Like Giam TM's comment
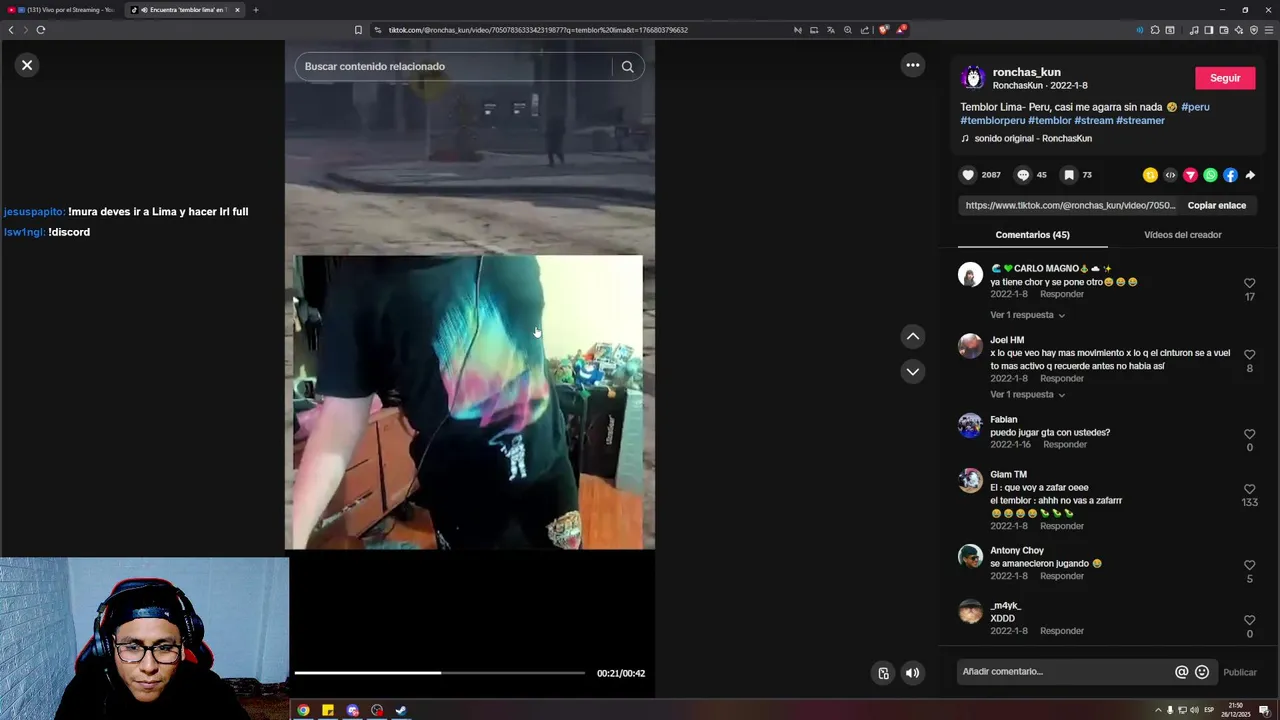 point(1249,489)
